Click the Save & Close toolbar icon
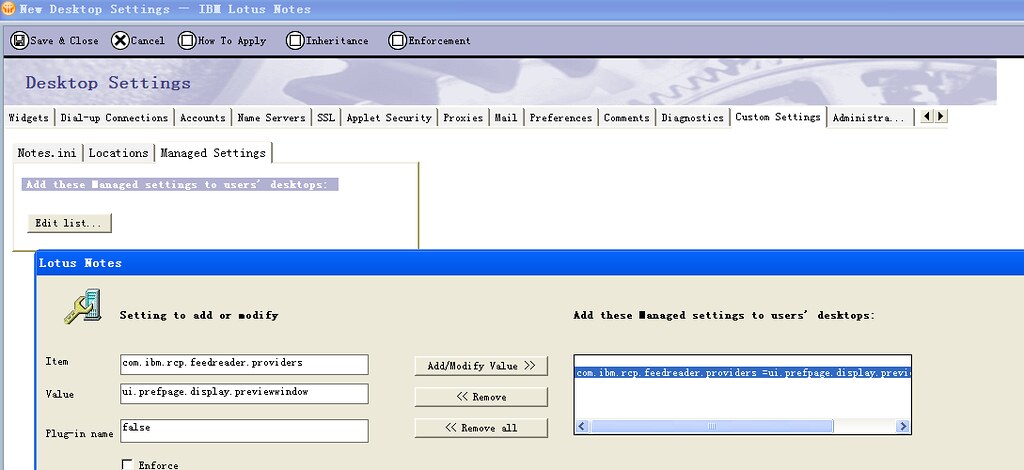1024x470 pixels. point(18,41)
